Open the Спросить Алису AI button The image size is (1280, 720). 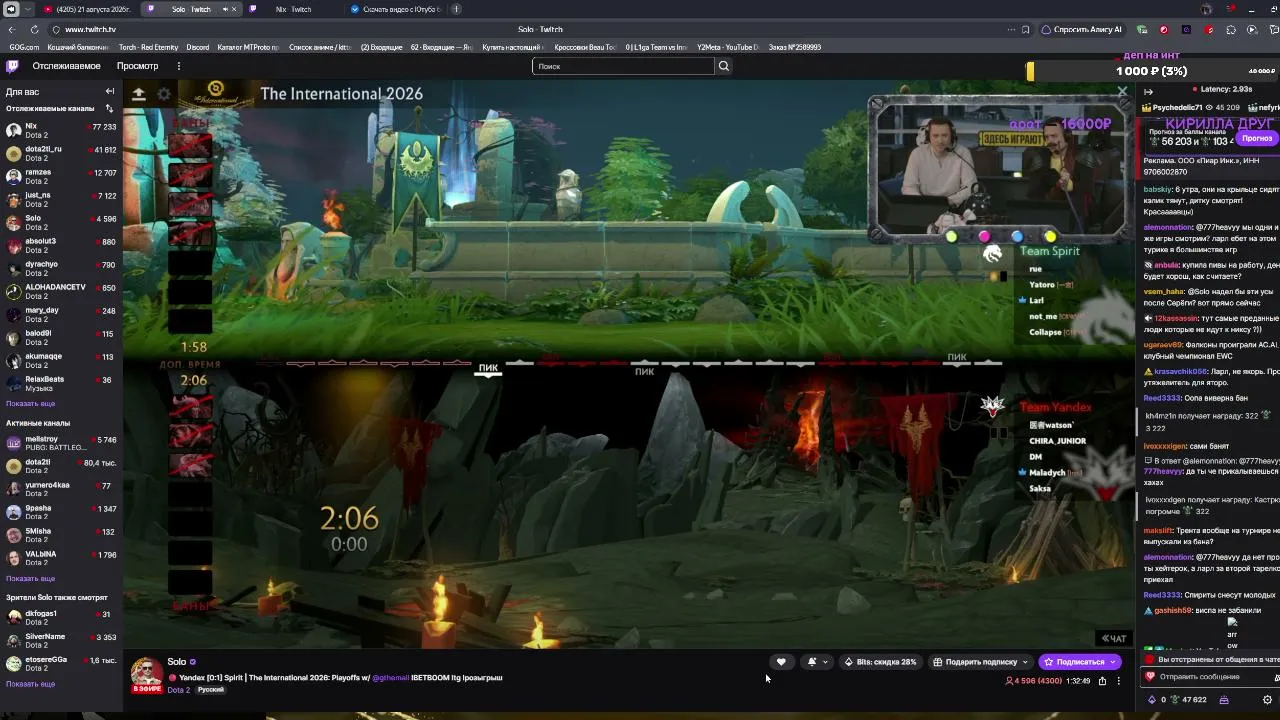[1082, 30]
